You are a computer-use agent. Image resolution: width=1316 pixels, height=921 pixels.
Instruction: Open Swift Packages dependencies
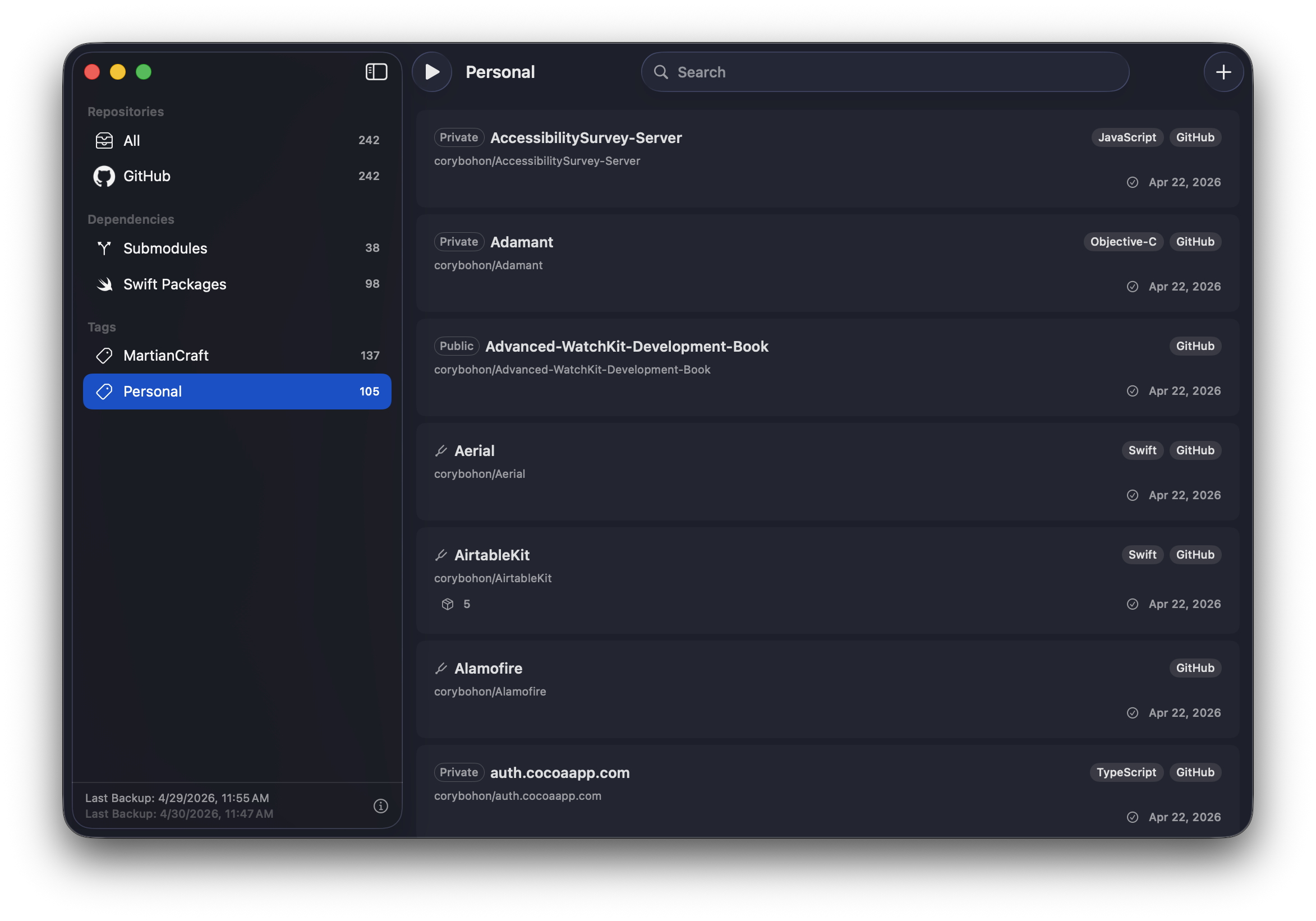[x=237, y=284]
